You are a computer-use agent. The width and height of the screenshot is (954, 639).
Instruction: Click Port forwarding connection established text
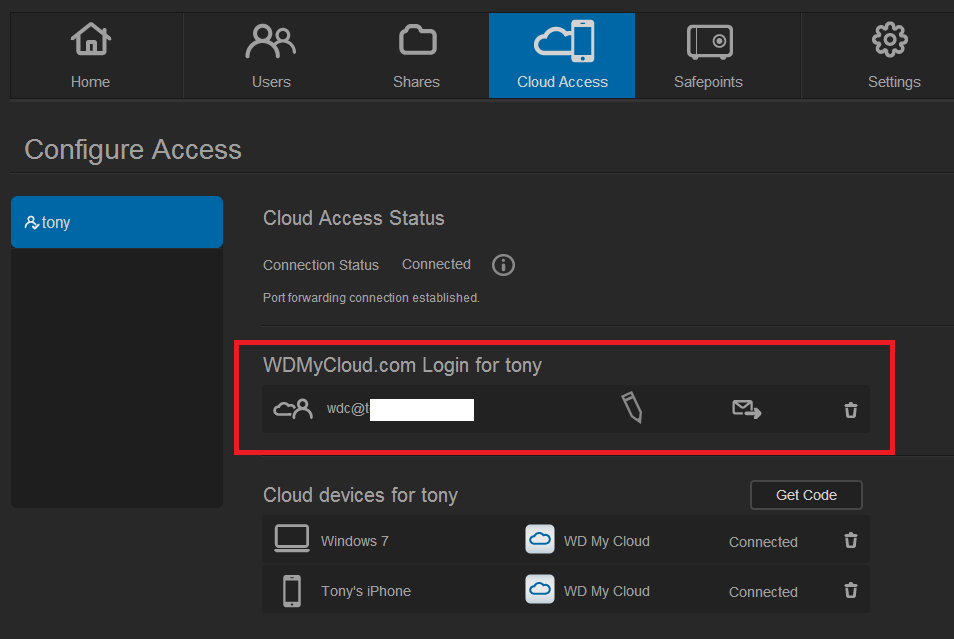(x=371, y=298)
